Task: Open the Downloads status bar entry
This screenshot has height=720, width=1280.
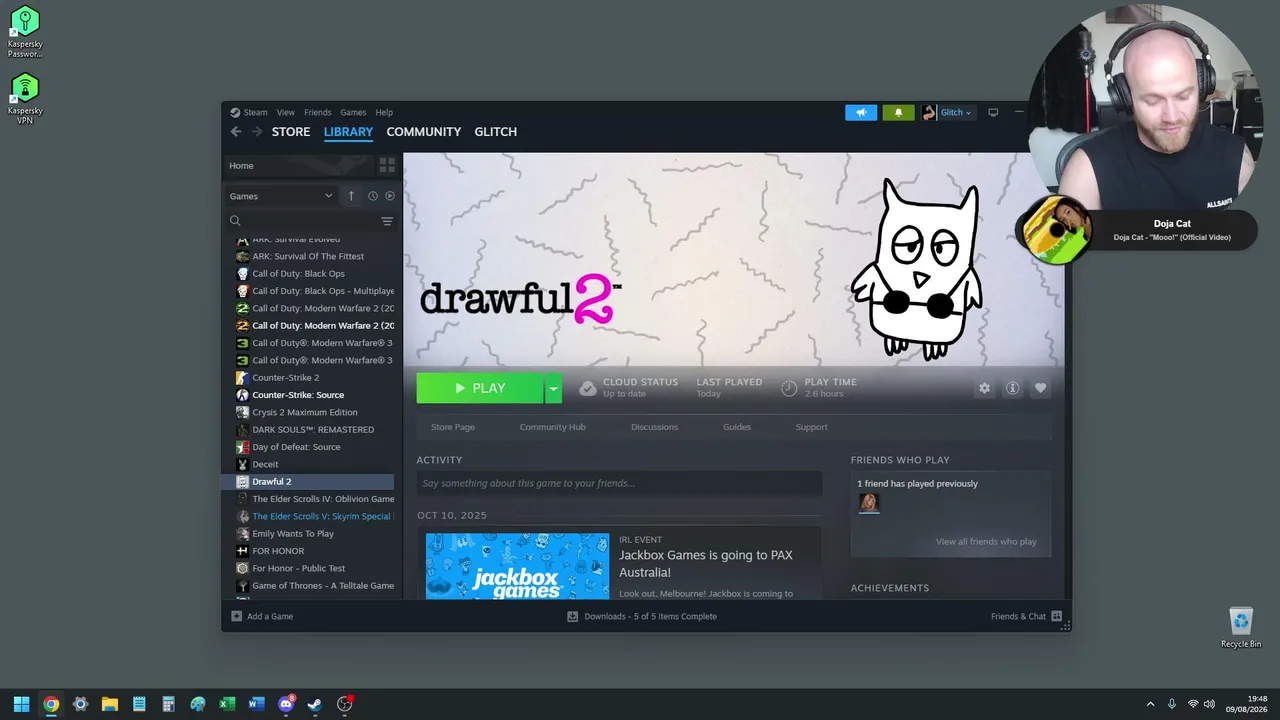Action: coord(642,616)
